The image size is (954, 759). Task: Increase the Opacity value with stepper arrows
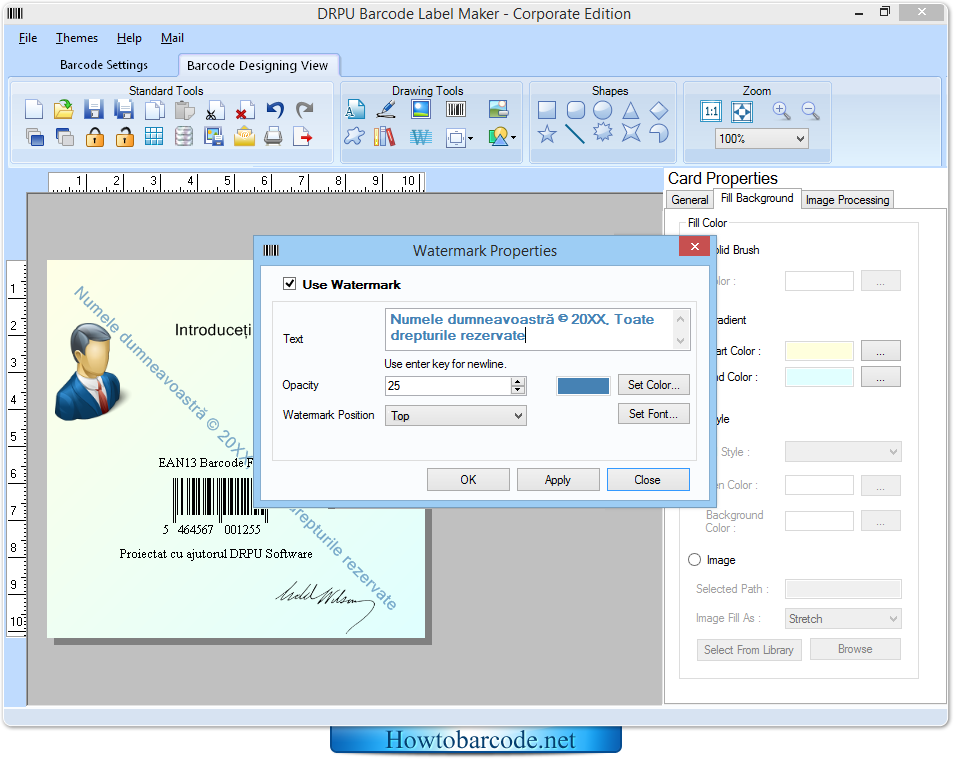pyautogui.click(x=518, y=381)
